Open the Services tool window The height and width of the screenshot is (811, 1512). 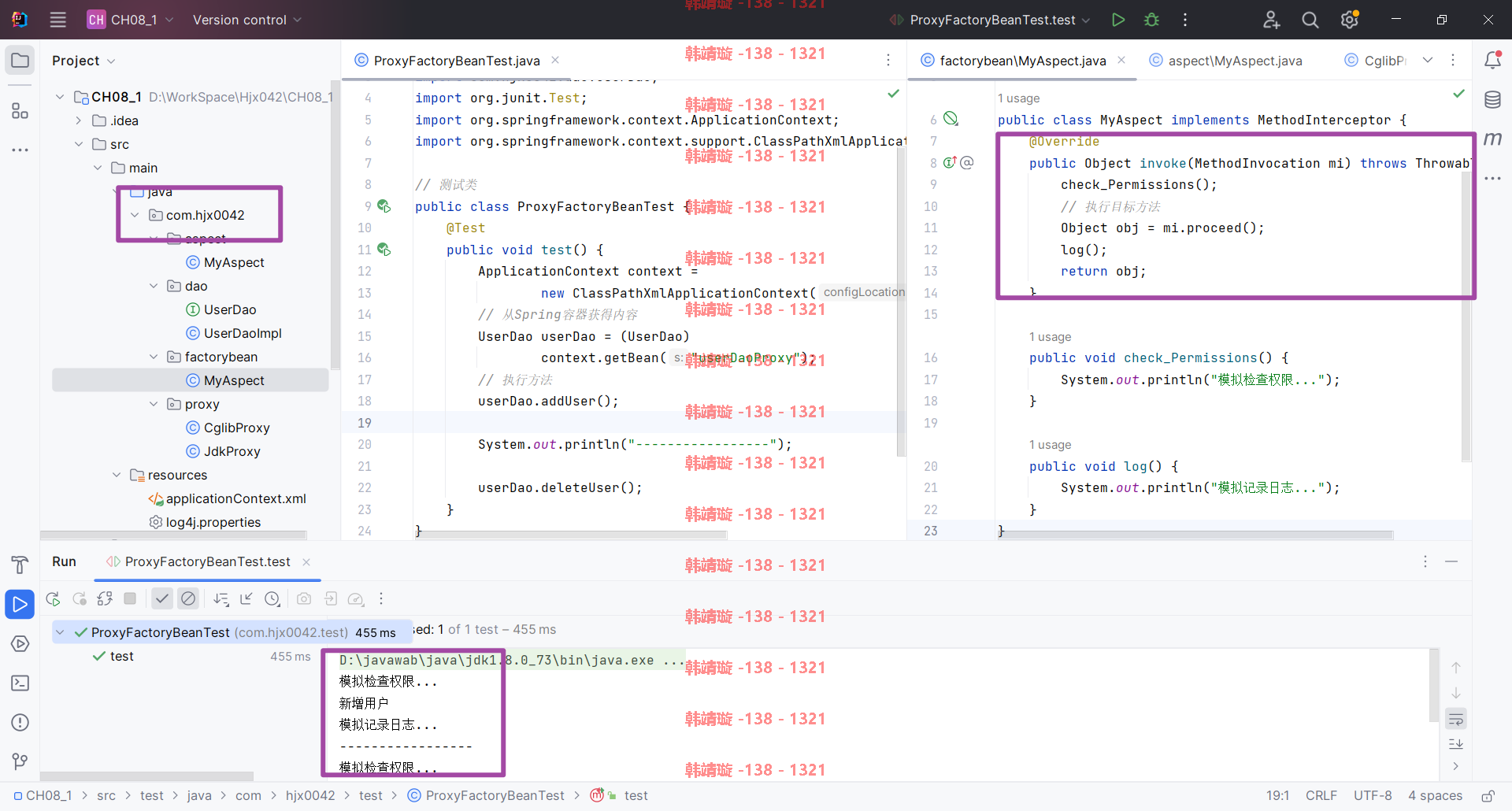coord(20,643)
